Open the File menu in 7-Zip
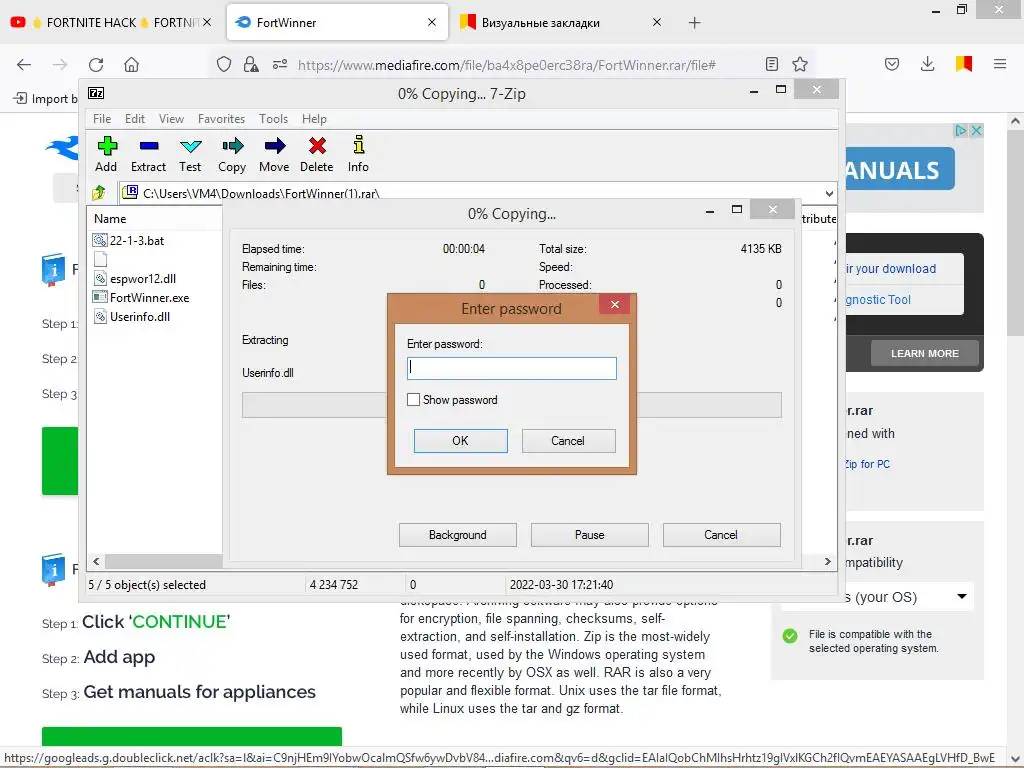1024x768 pixels. 102,119
